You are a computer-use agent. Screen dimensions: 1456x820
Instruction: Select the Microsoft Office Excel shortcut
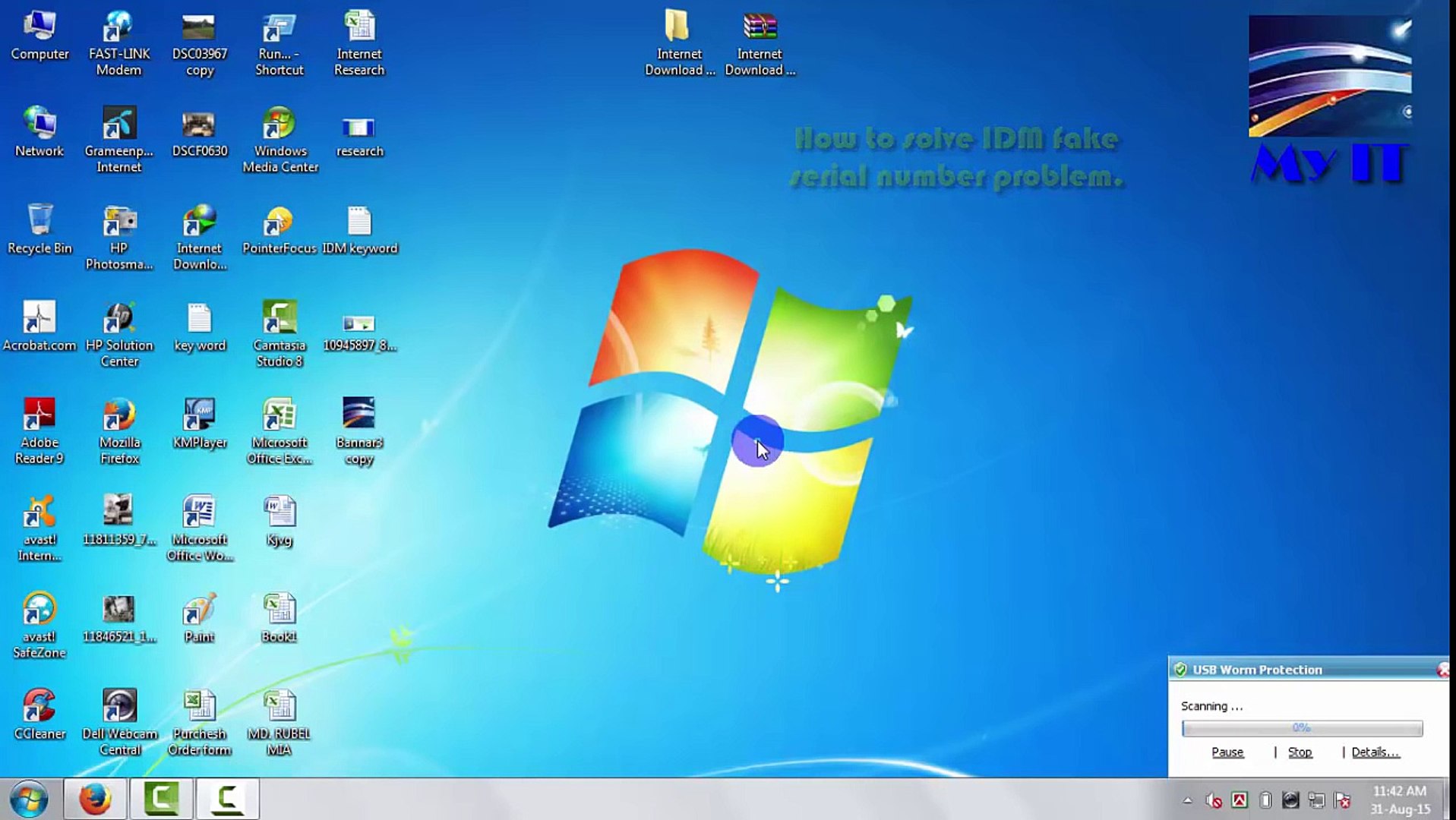click(280, 431)
